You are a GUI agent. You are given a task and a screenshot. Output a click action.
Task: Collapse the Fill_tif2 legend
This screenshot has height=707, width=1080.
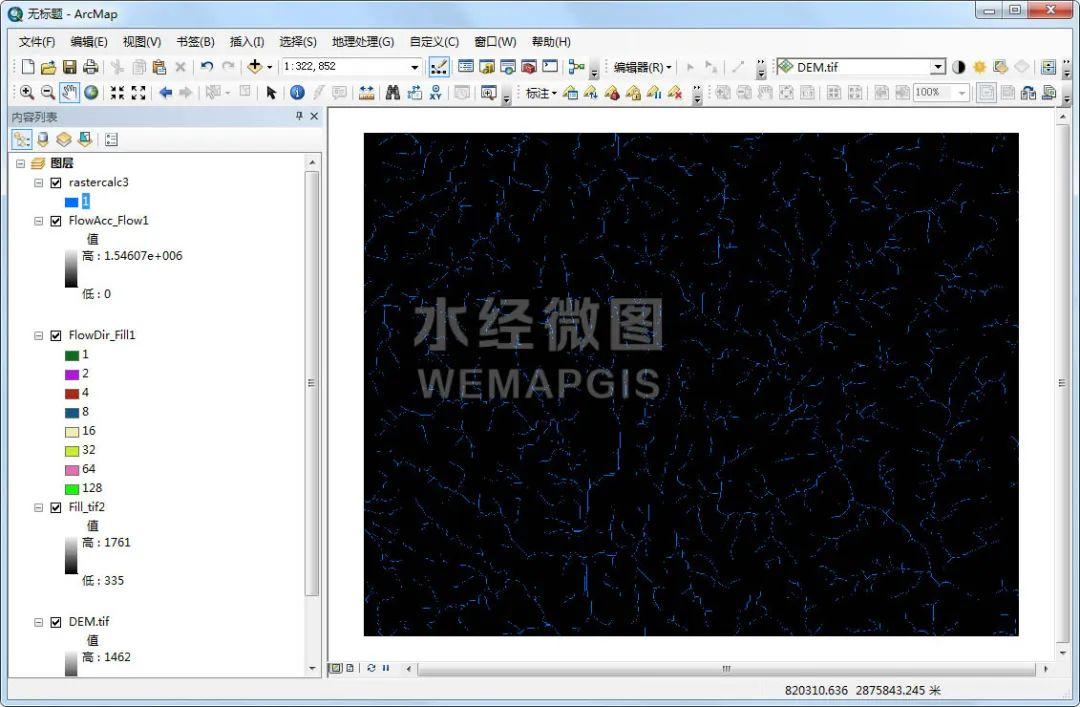39,508
